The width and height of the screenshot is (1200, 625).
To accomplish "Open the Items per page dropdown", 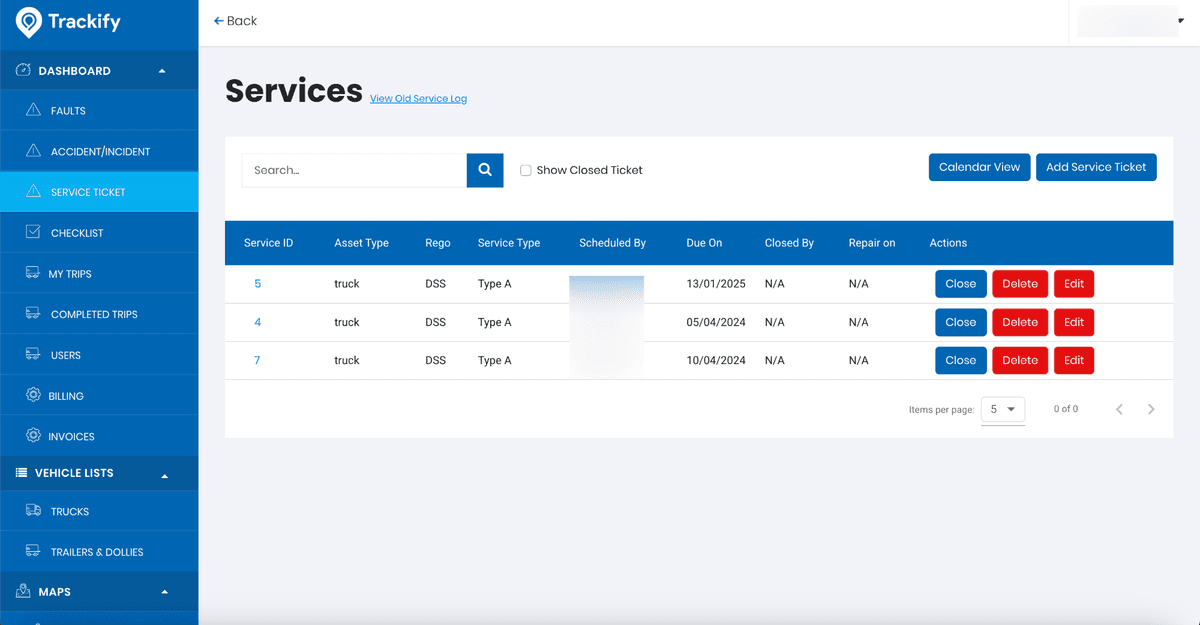I will (x=1002, y=409).
